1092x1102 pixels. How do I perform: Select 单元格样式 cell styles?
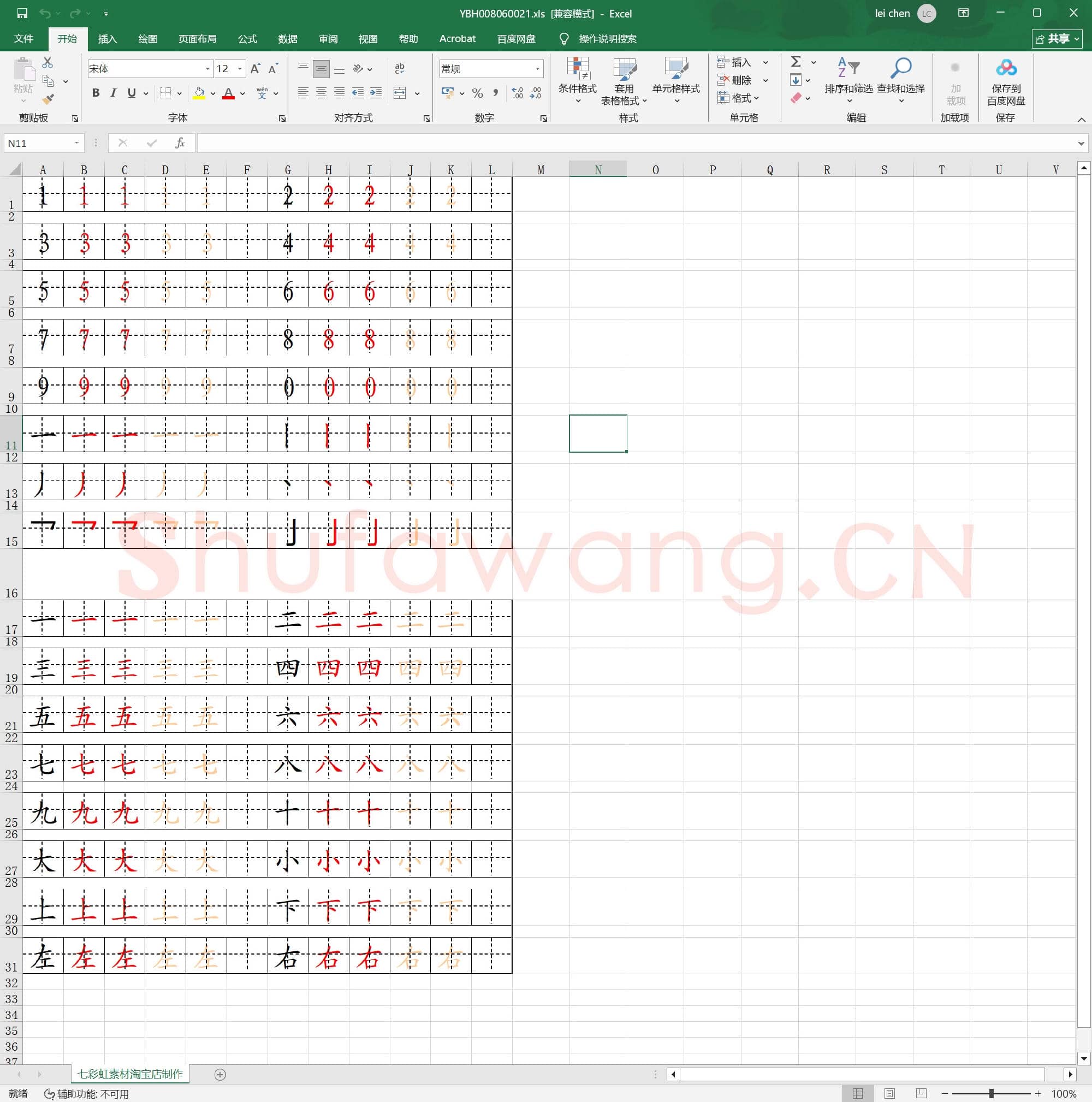(676, 80)
